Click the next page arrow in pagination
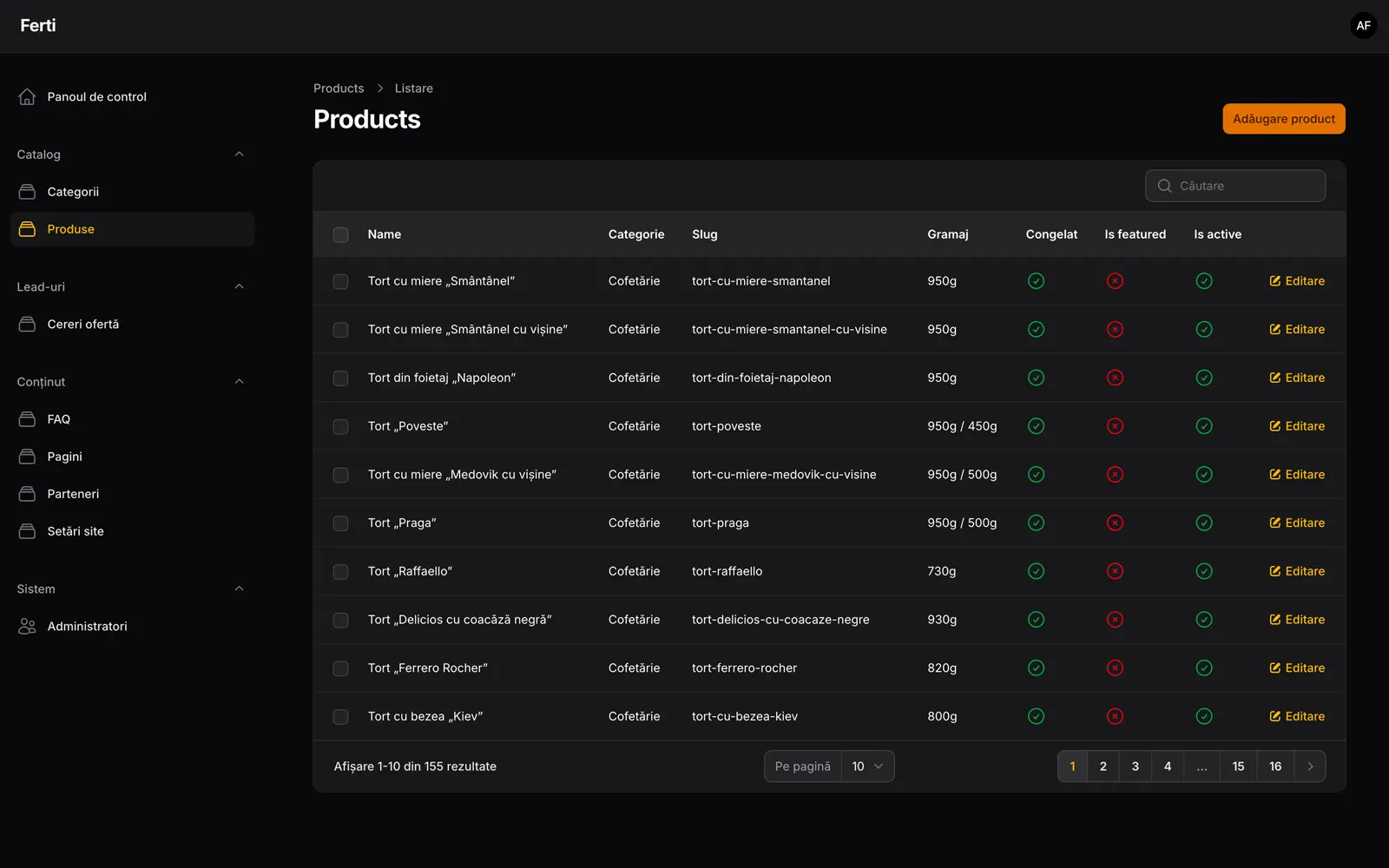The width and height of the screenshot is (1389, 868). pos(1310,766)
